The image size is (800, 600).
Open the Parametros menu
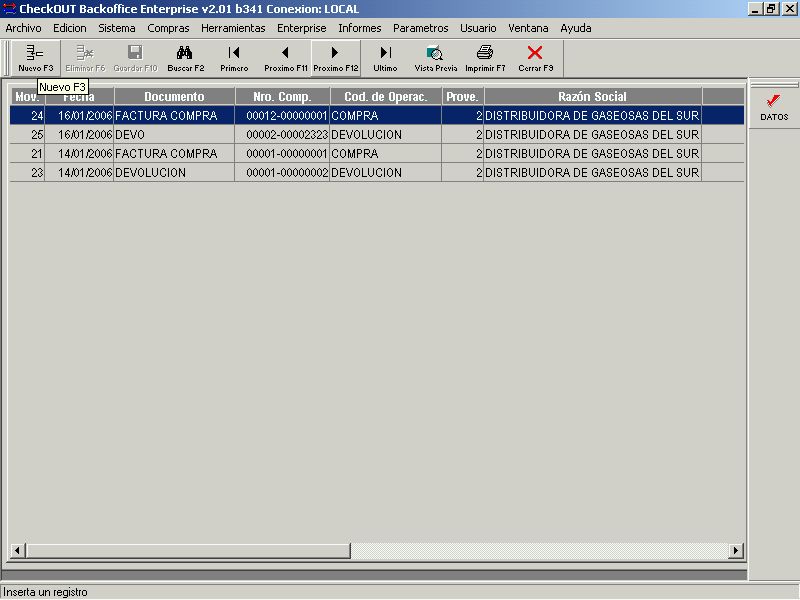pos(420,28)
